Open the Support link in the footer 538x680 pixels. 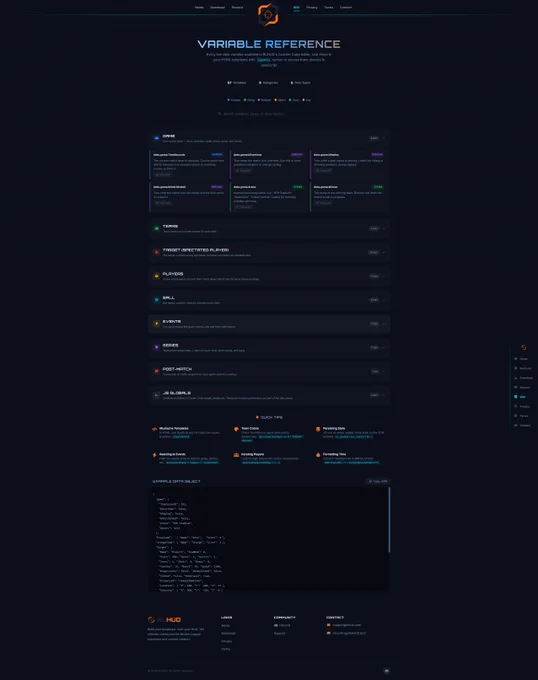(280, 634)
